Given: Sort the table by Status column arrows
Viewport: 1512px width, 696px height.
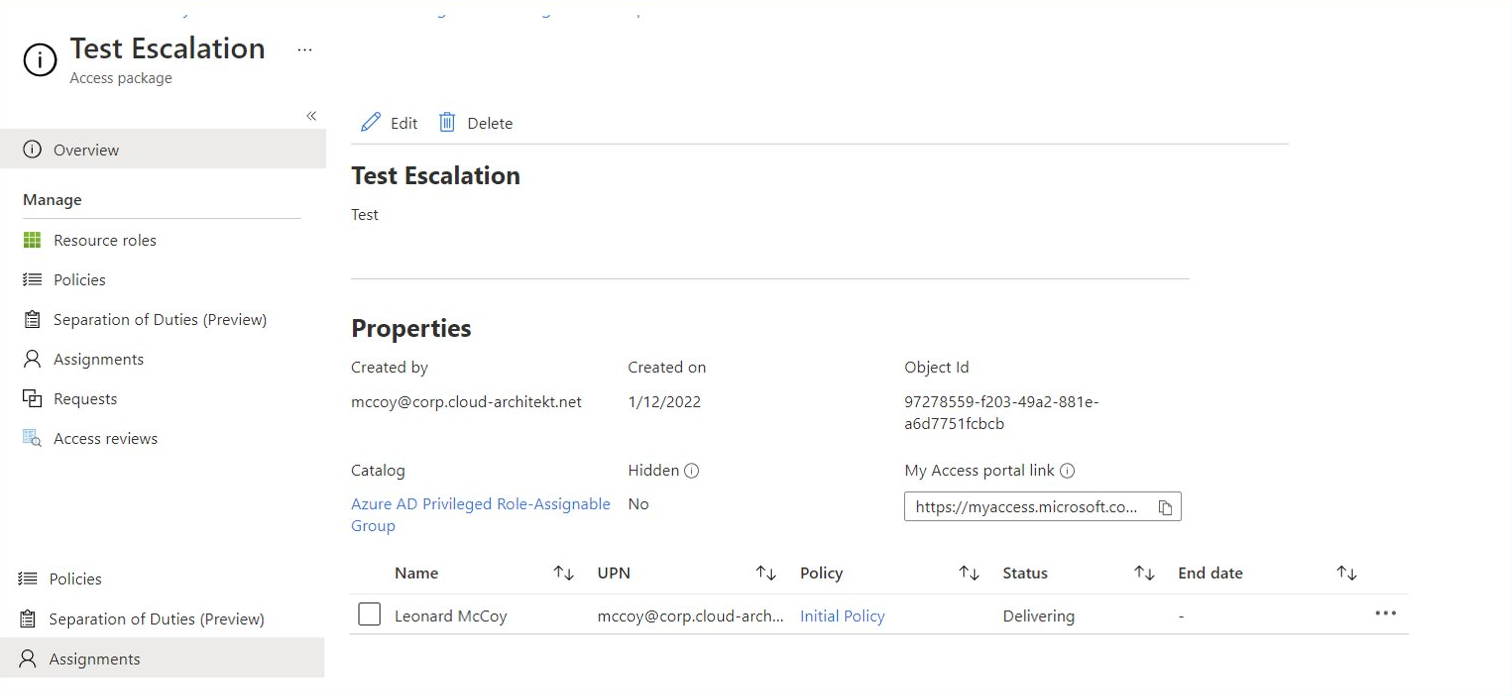Looking at the screenshot, I should (x=1144, y=573).
